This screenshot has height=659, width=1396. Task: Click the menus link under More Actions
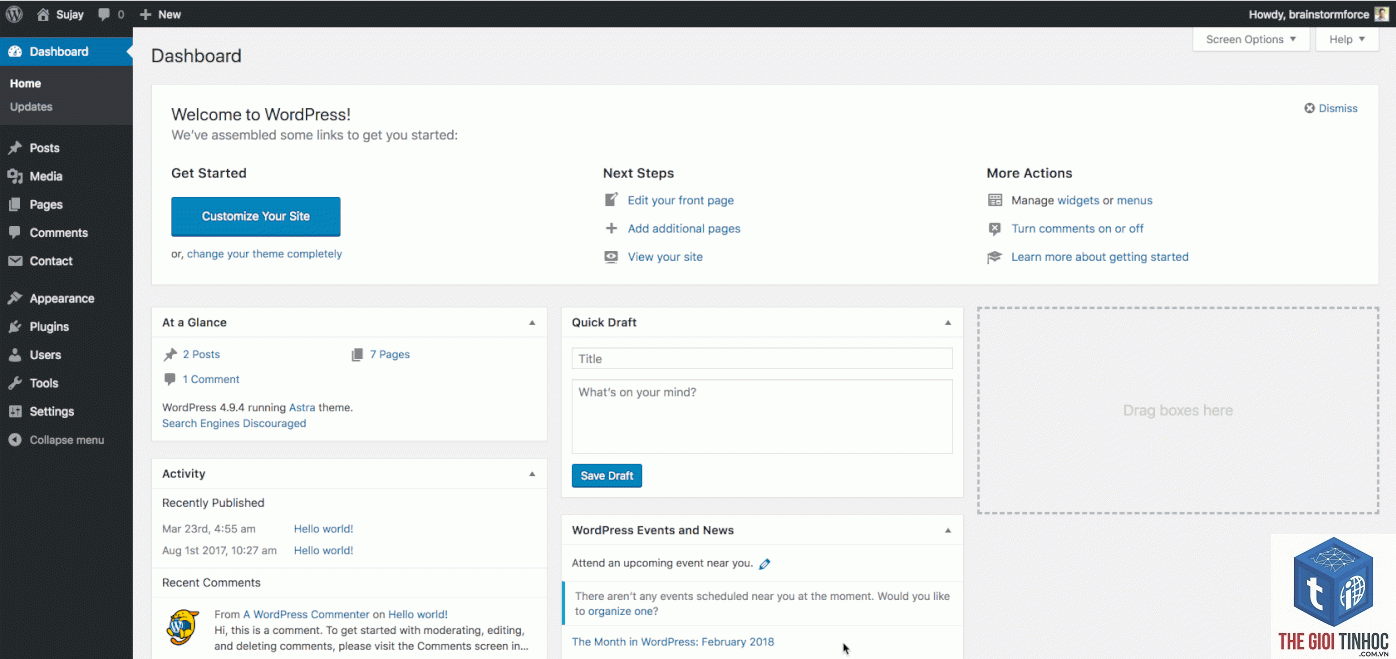[1135, 200]
